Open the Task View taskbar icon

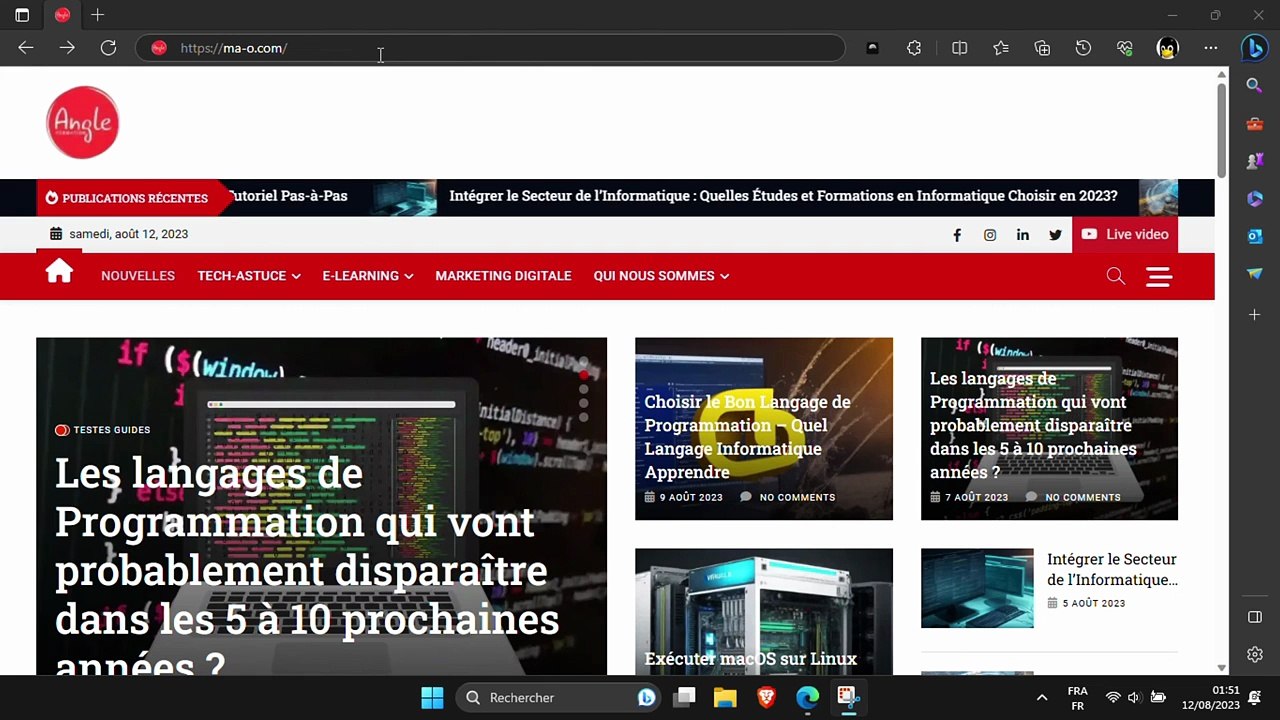point(684,698)
